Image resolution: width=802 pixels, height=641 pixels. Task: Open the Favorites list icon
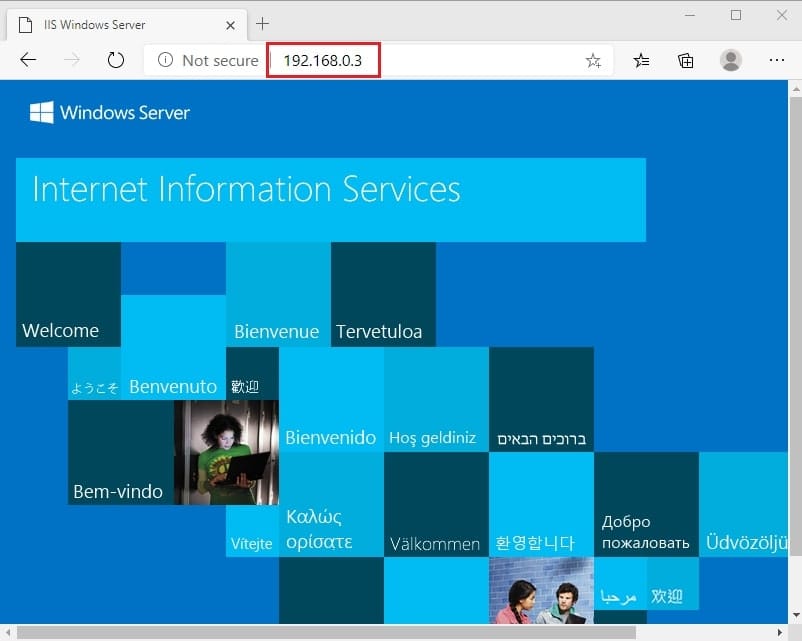(641, 60)
